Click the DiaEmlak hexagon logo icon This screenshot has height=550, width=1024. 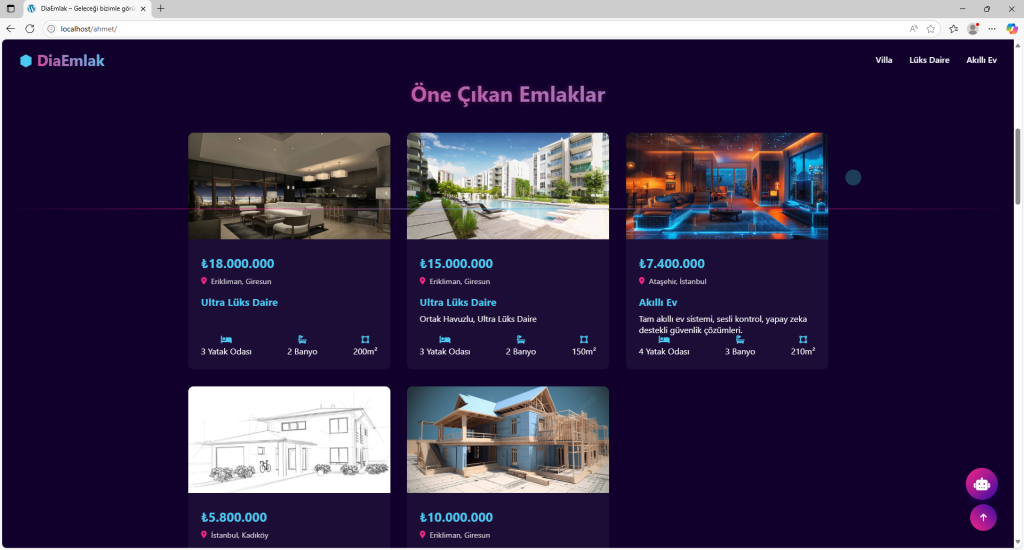click(x=25, y=61)
